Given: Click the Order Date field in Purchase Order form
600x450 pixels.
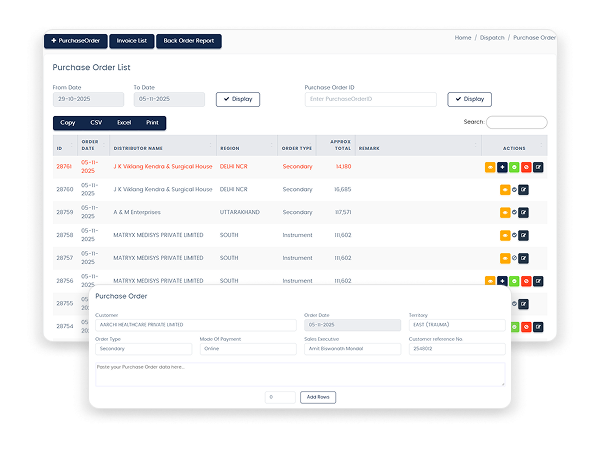Looking at the screenshot, I should [x=352, y=325].
